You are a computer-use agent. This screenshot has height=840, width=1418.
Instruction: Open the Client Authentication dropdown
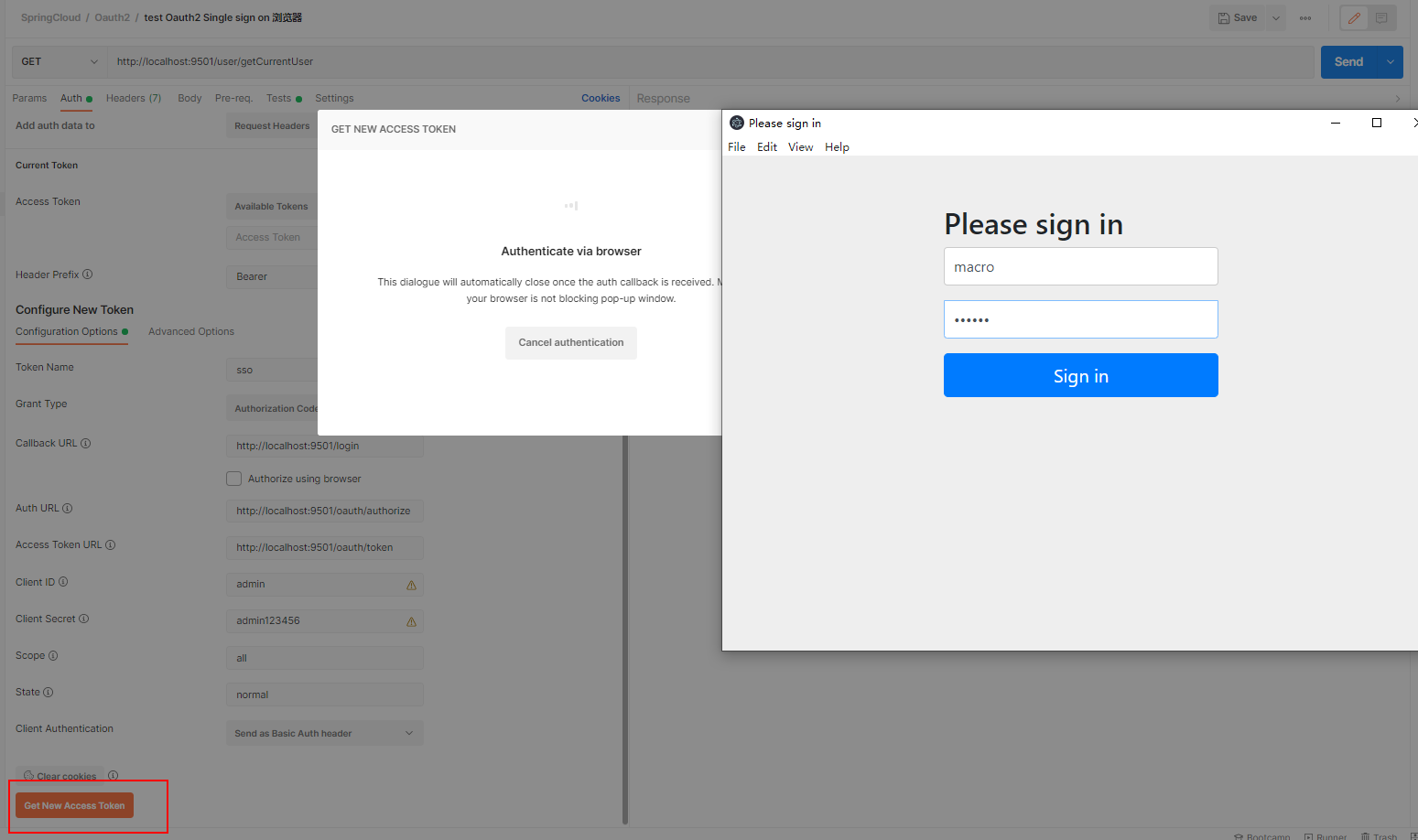(x=324, y=733)
